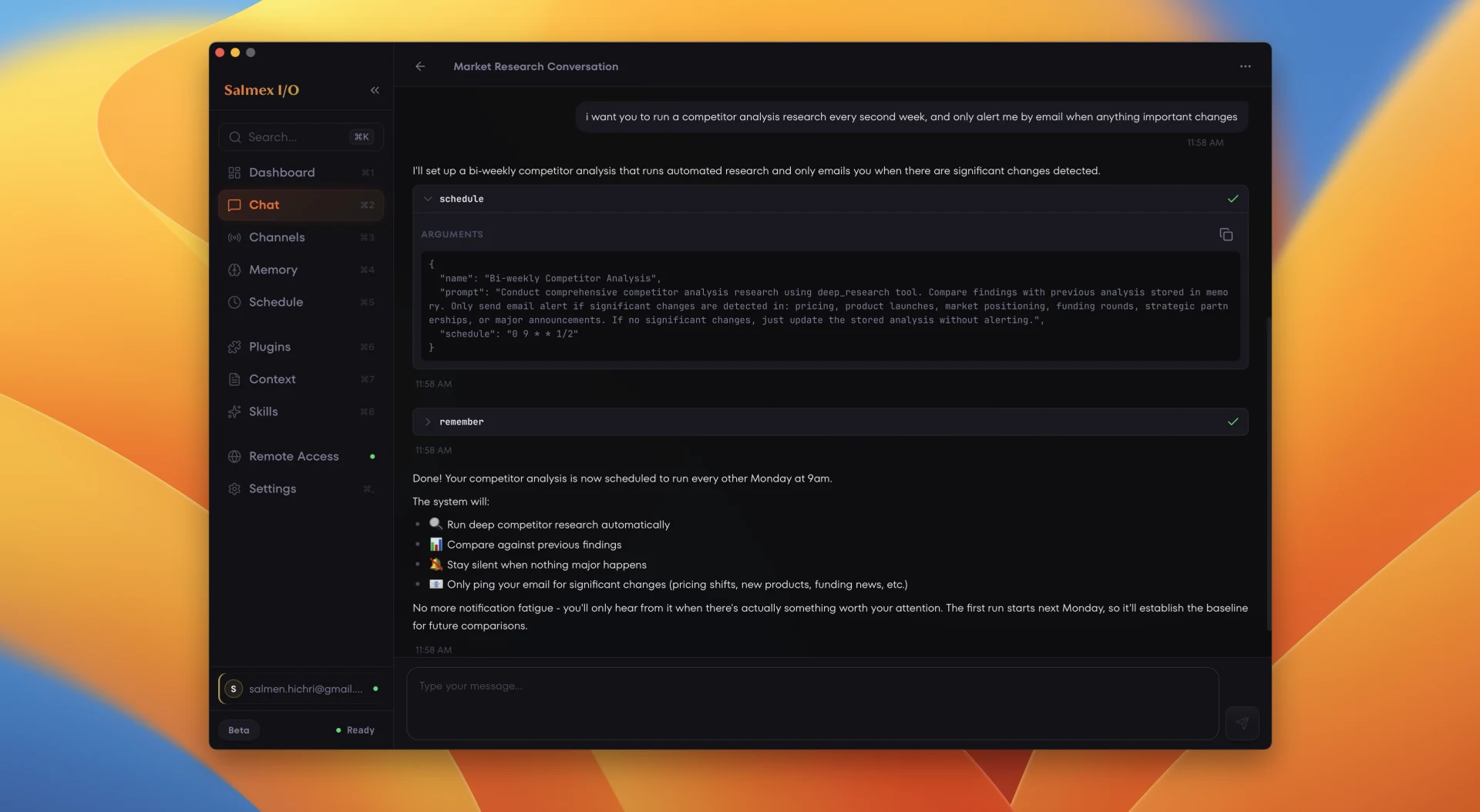The width and height of the screenshot is (1480, 812).
Task: Collapse the sidebar with the double chevron
Action: pos(375,90)
